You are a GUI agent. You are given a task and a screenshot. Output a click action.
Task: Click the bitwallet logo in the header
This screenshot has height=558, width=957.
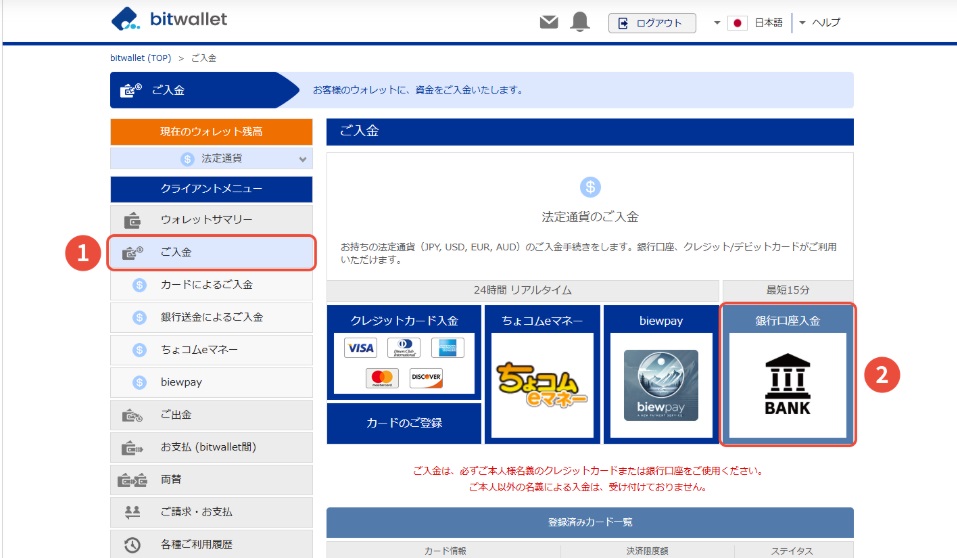[169, 19]
